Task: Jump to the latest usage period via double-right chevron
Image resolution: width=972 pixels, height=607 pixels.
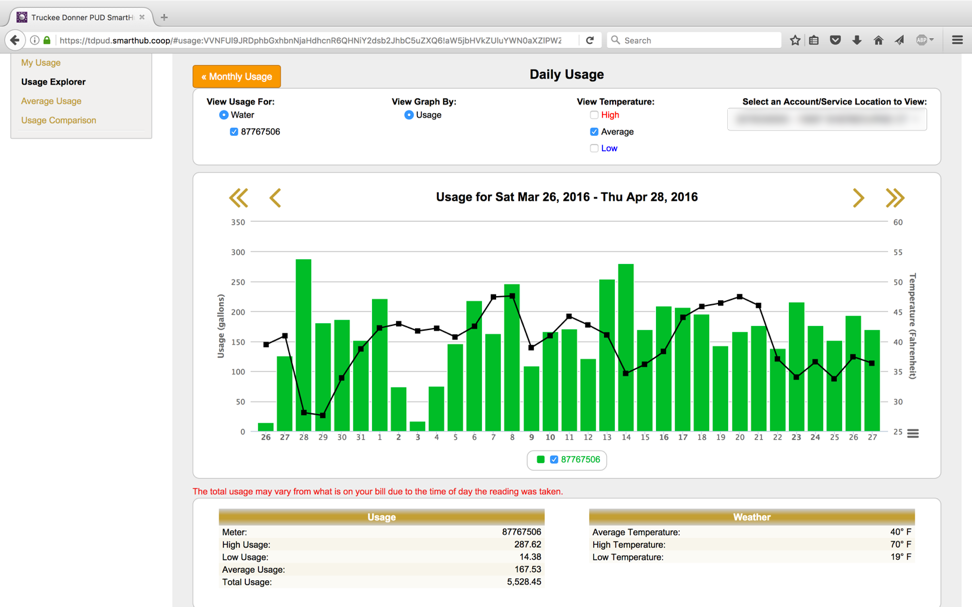Action: [896, 197]
